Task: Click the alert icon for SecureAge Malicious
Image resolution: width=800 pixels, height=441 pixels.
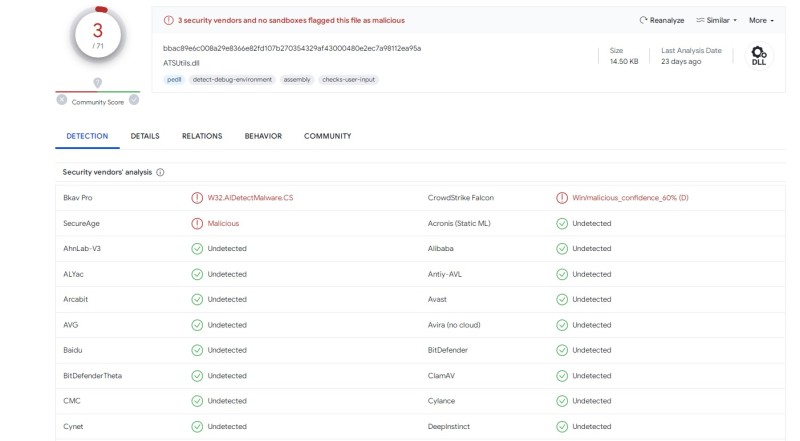Action: click(197, 223)
